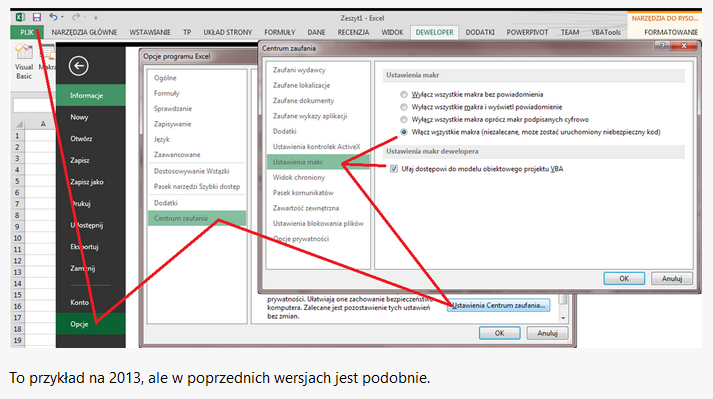Click Anuluj in Opcje programu Excel dialog

pos(547,333)
